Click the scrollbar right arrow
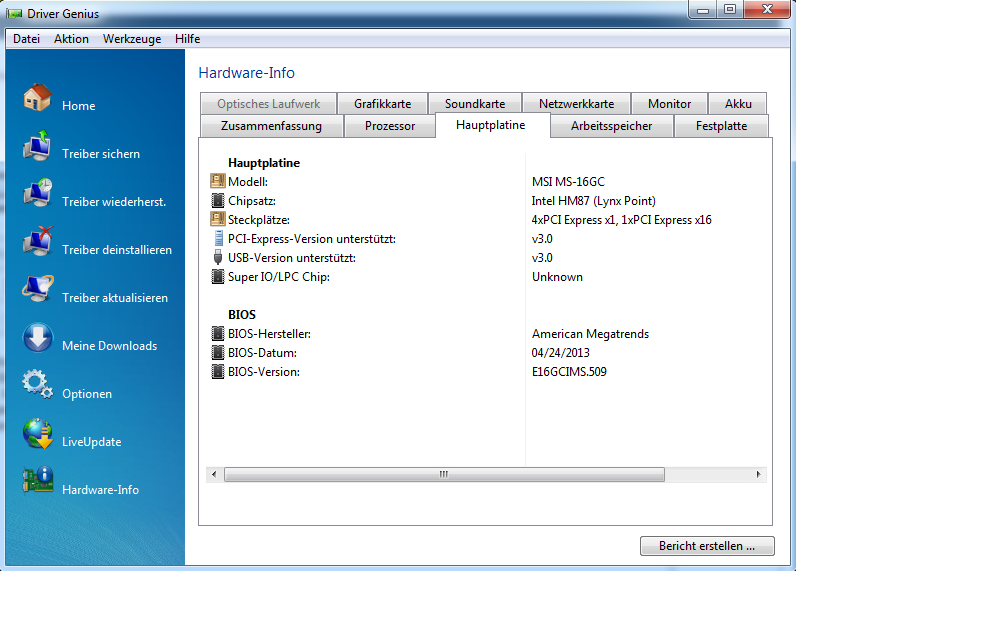 (x=759, y=474)
